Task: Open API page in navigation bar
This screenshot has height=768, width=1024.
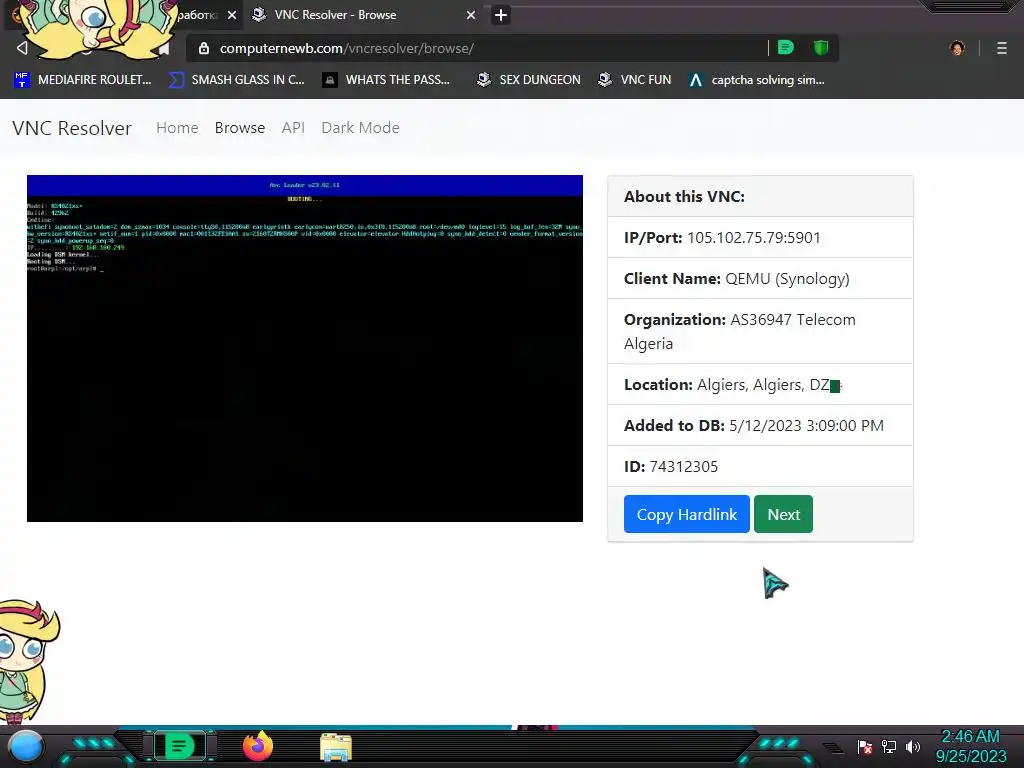Action: (x=293, y=128)
